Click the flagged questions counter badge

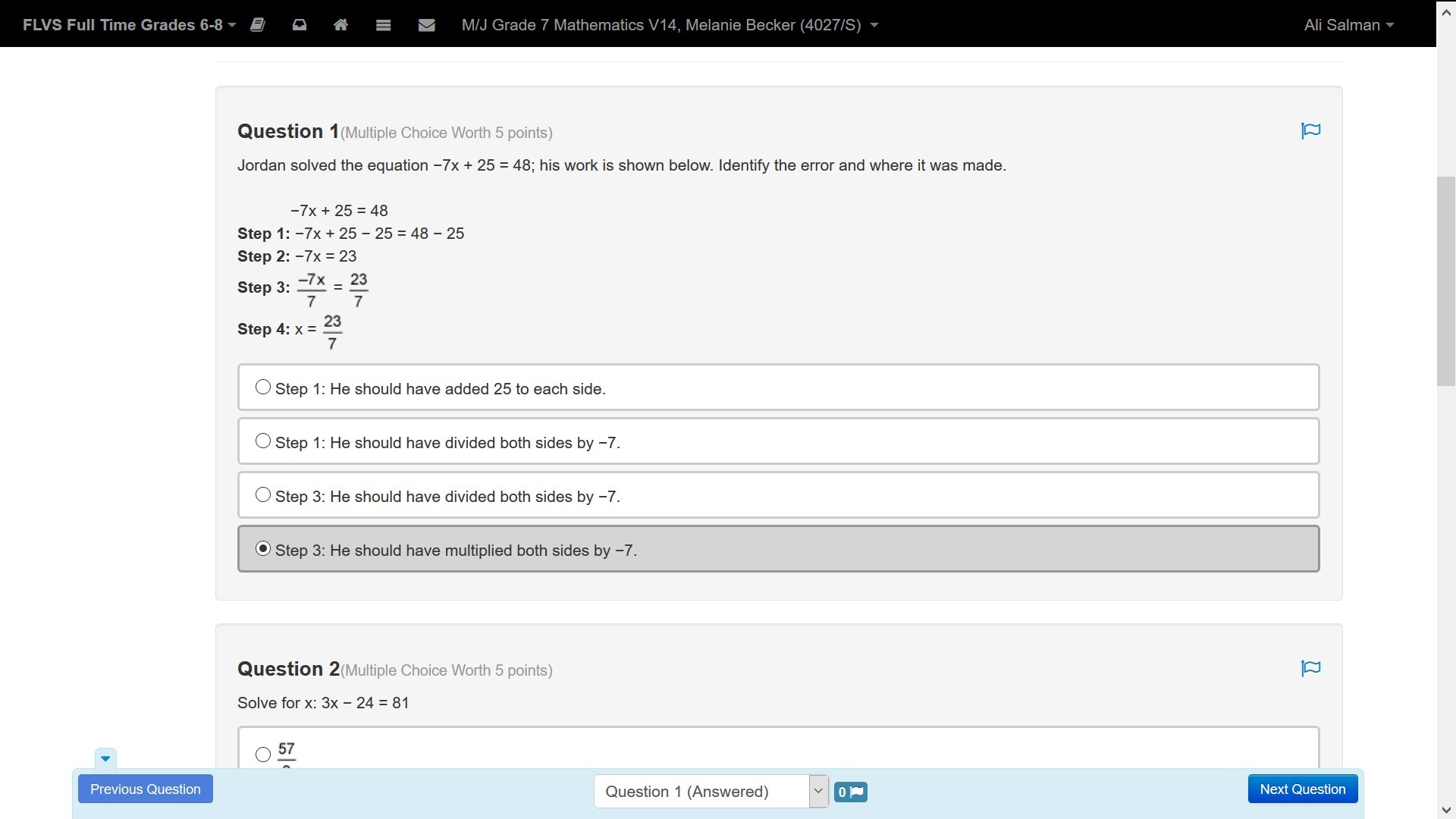(850, 792)
